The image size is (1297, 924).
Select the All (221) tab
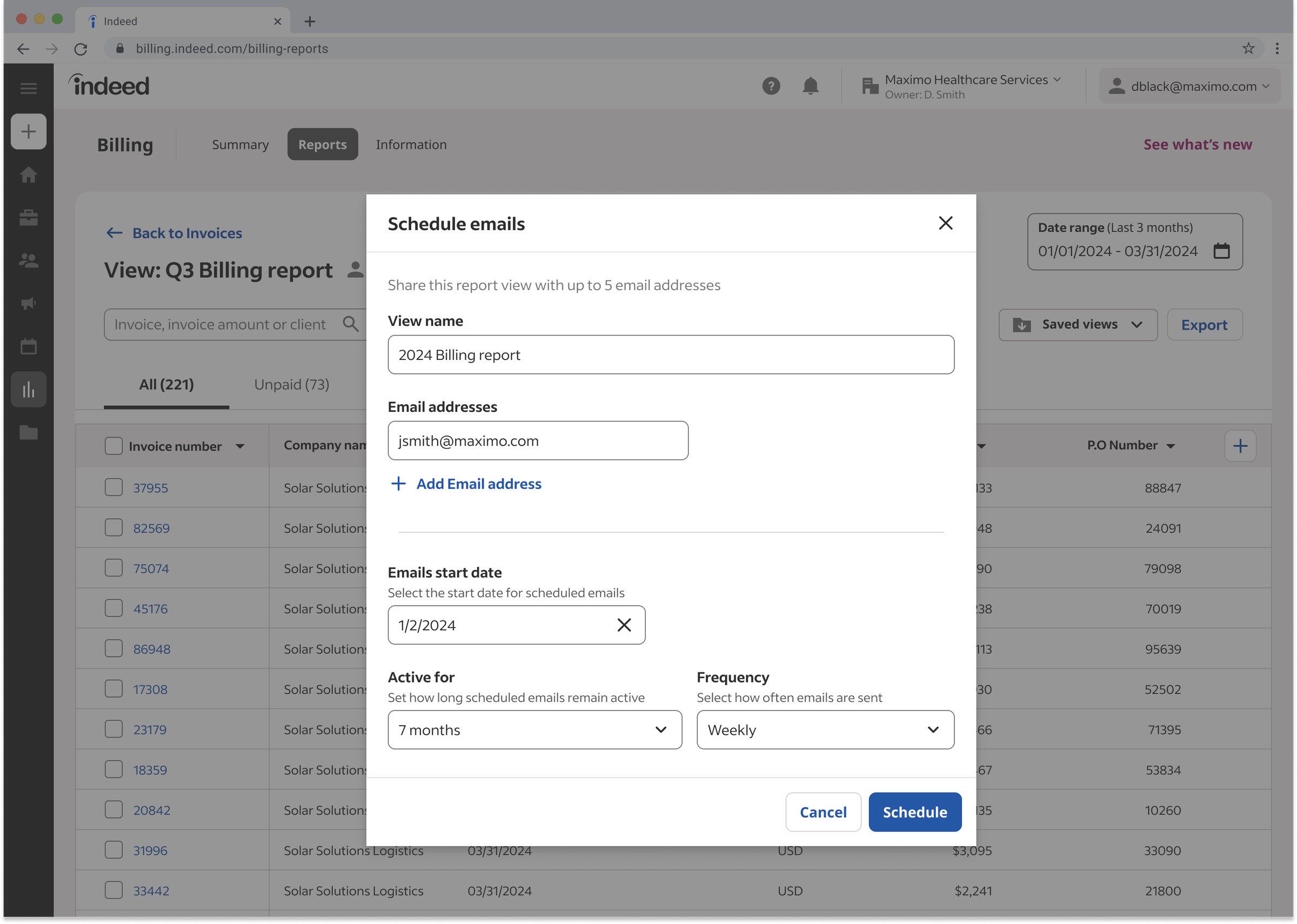166,385
